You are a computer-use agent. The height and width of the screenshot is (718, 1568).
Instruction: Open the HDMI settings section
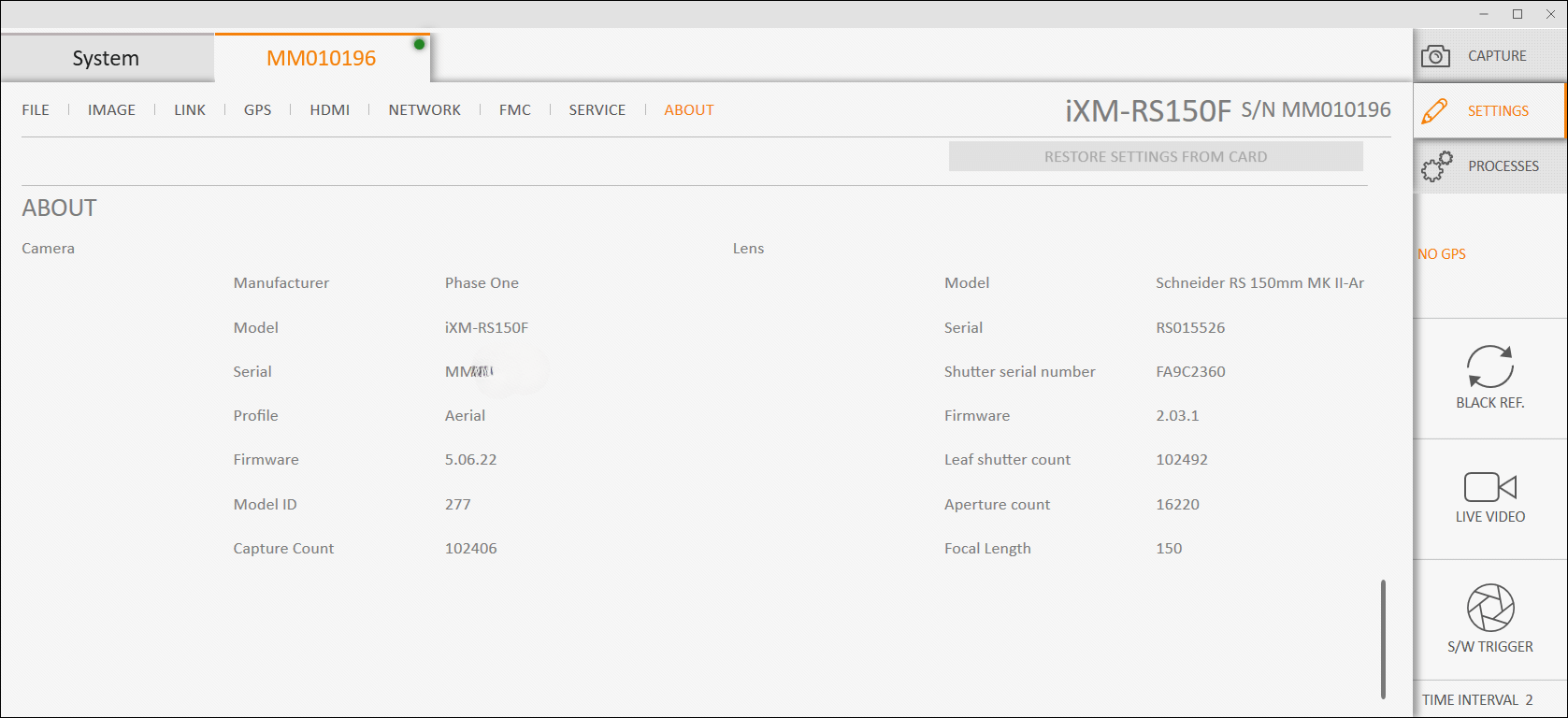[x=330, y=109]
